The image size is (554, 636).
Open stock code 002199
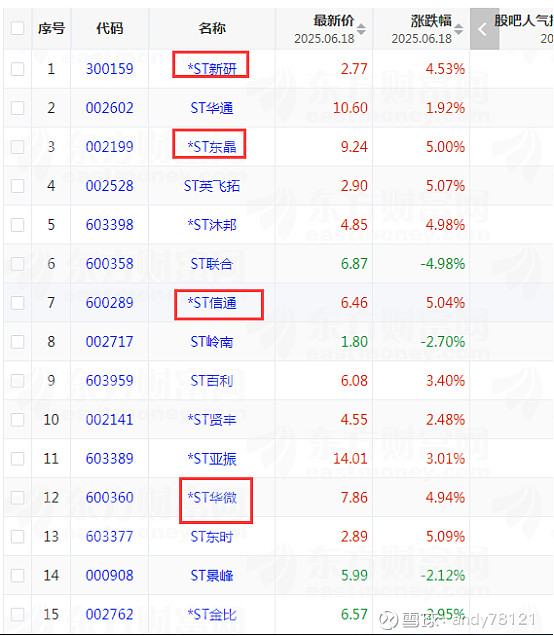click(x=110, y=147)
